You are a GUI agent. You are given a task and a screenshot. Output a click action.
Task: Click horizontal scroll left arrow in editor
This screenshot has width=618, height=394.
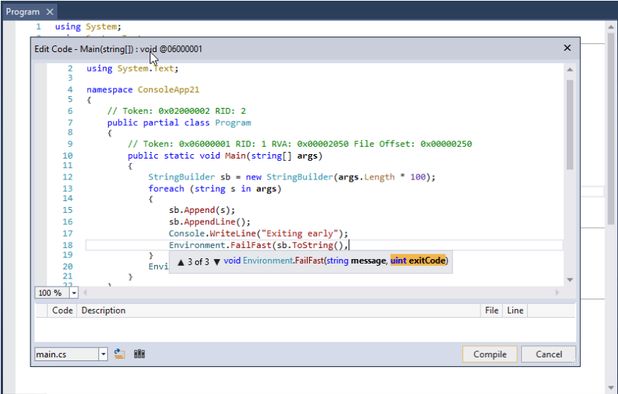click(x=85, y=292)
